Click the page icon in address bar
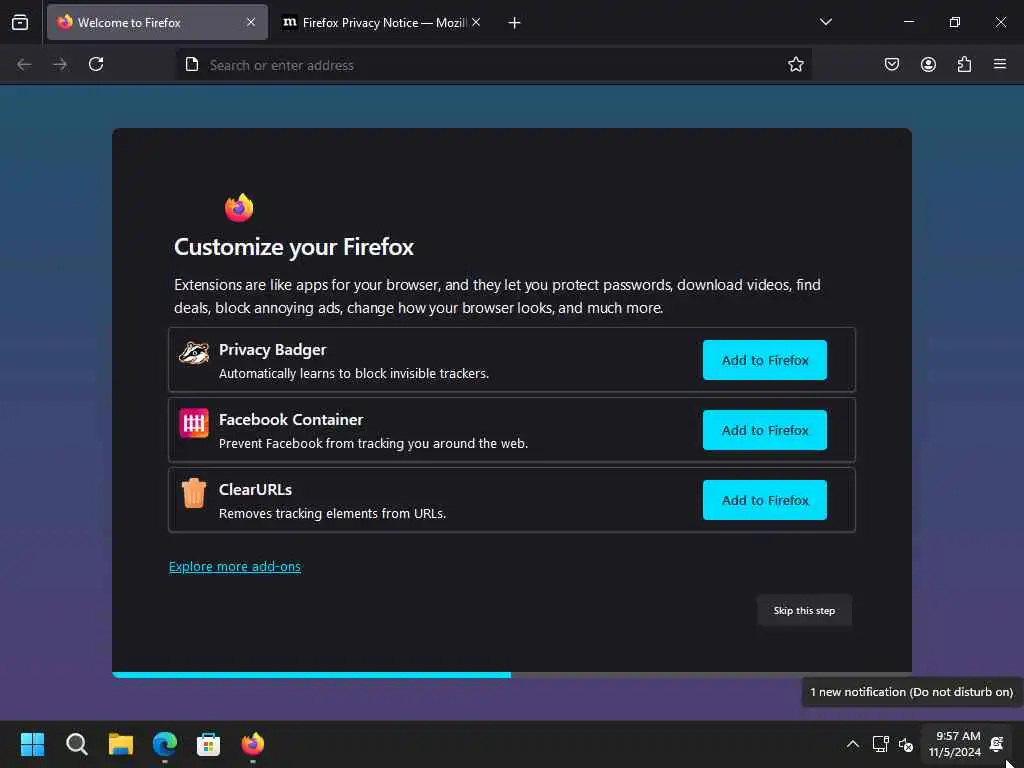The height and width of the screenshot is (768, 1024). click(x=192, y=64)
